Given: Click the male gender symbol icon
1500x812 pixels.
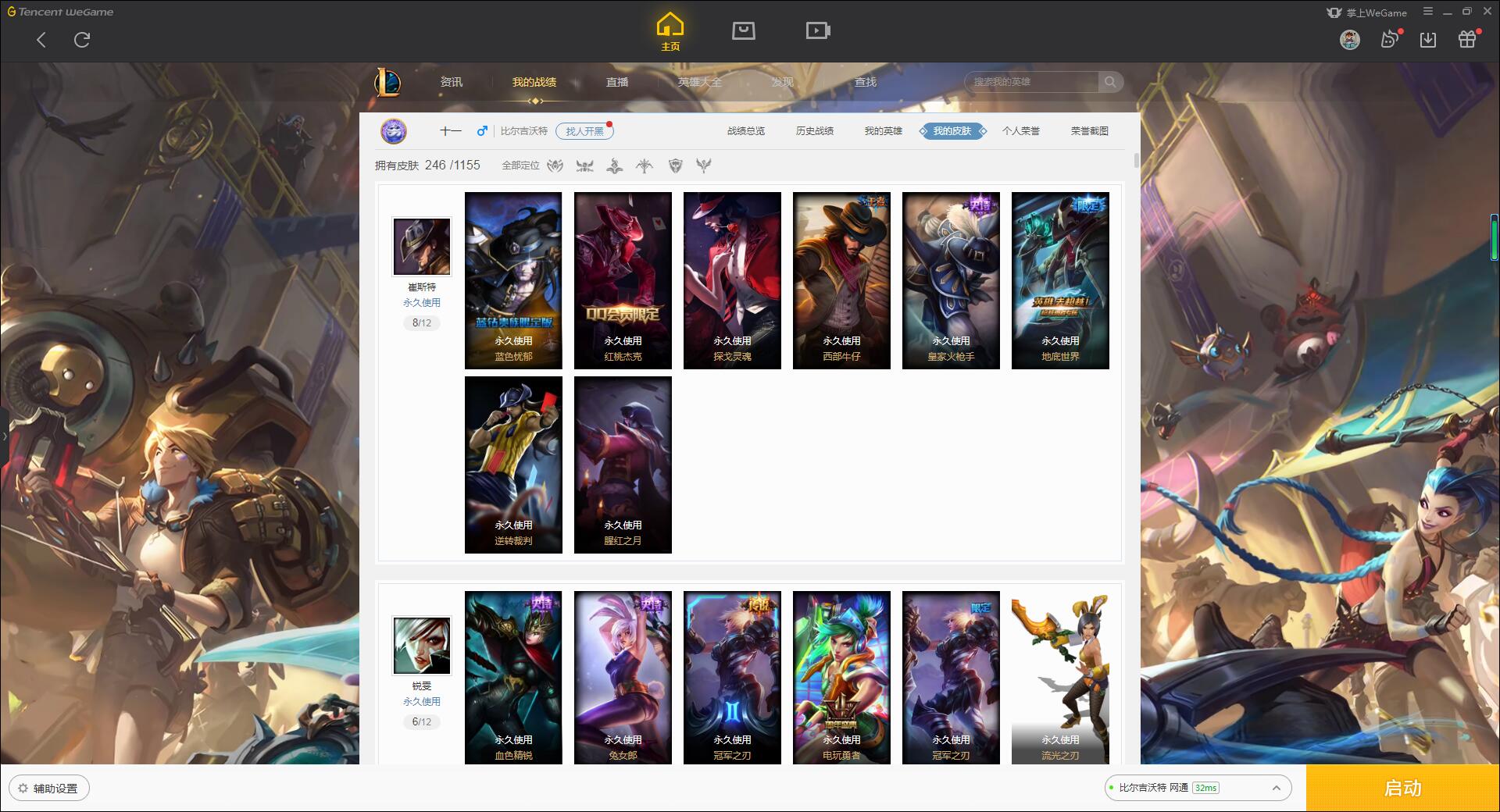Looking at the screenshot, I should (x=482, y=130).
